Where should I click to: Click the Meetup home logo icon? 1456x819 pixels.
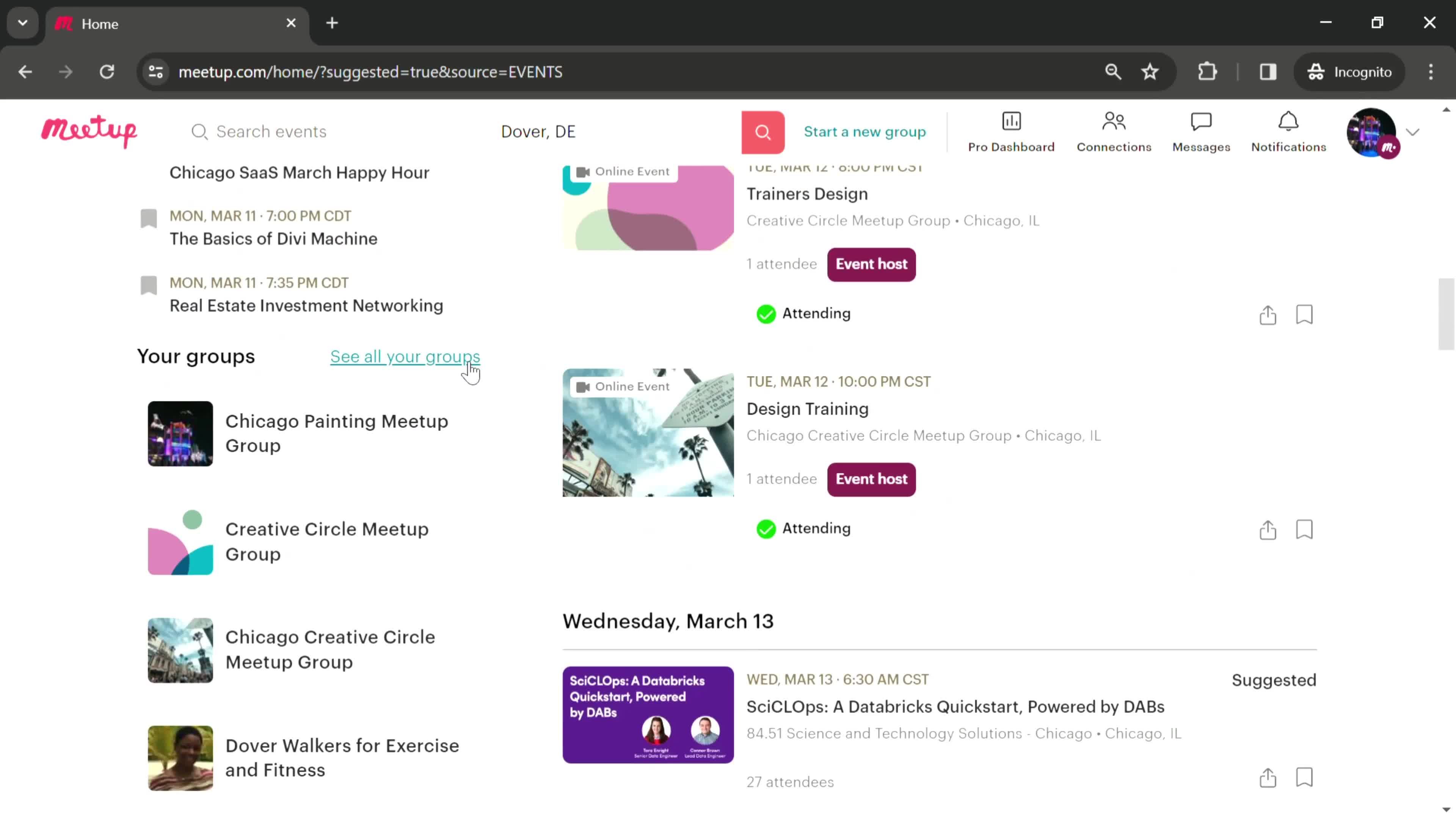click(90, 131)
